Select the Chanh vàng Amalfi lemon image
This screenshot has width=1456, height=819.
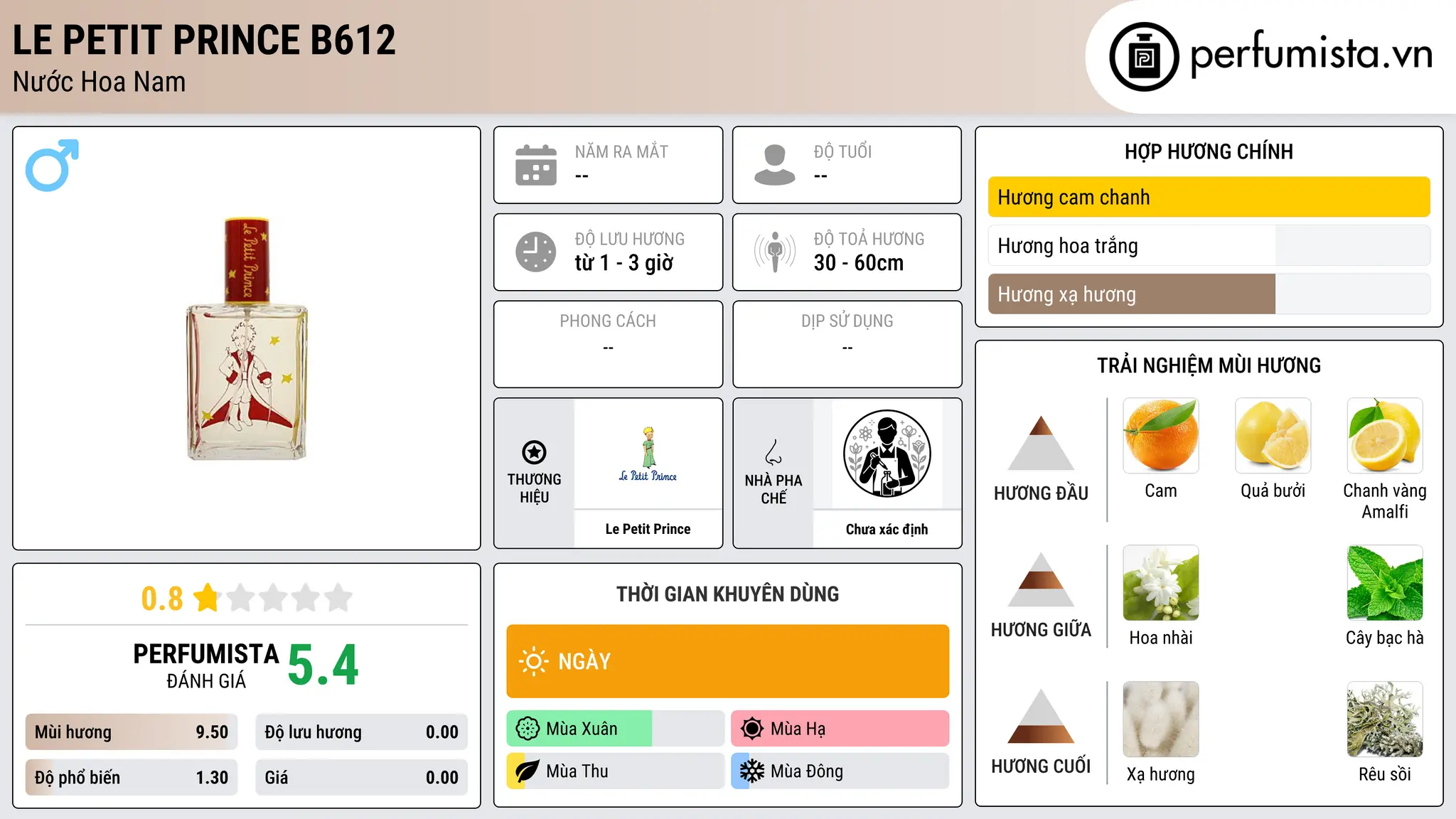click(1385, 436)
